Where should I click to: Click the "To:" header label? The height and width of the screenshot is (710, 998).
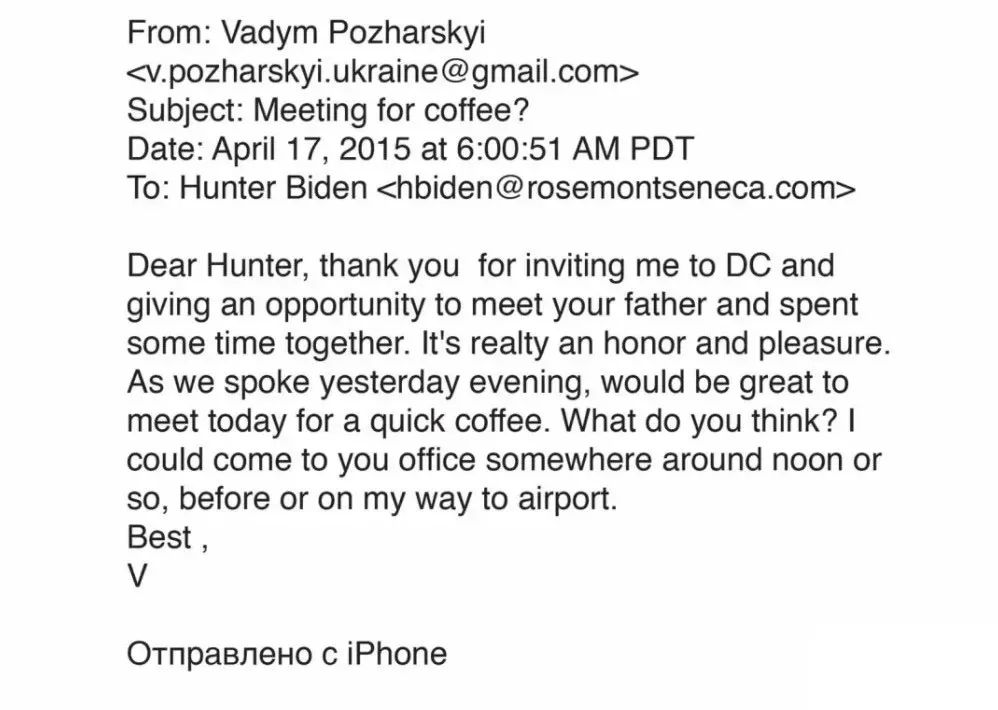pyautogui.click(x=148, y=189)
